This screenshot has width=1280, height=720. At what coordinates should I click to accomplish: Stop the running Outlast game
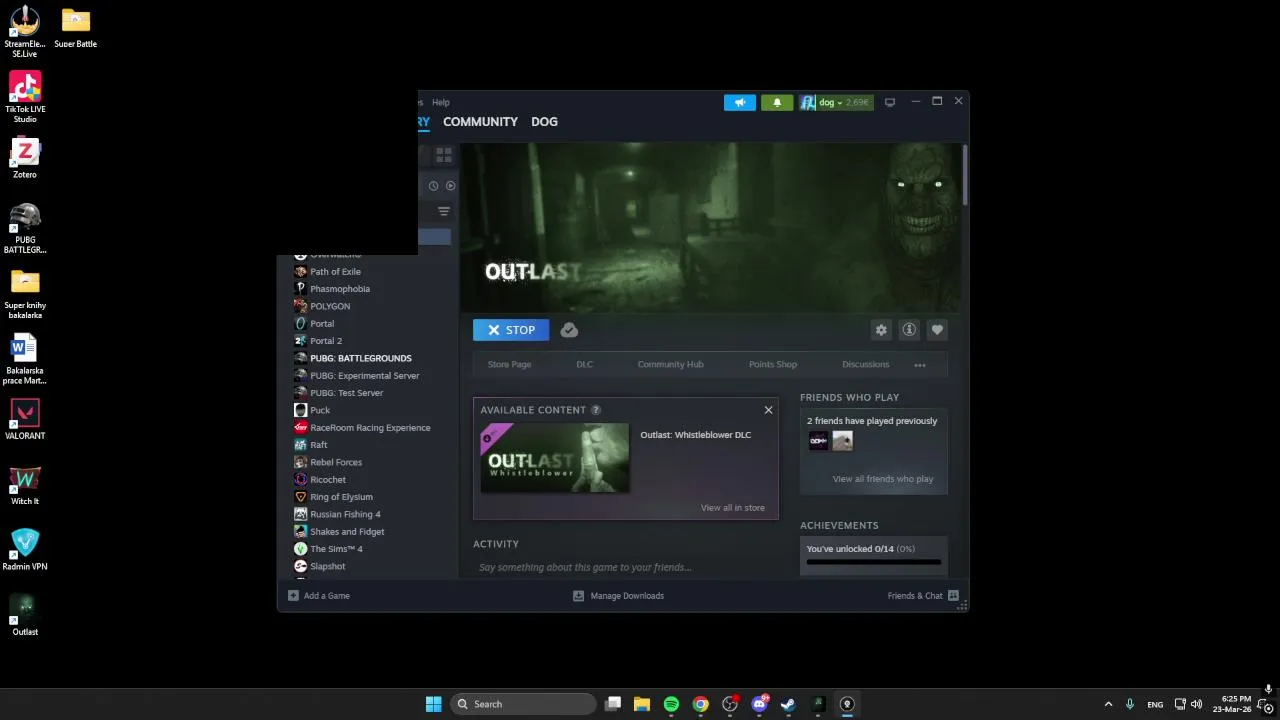coord(511,330)
